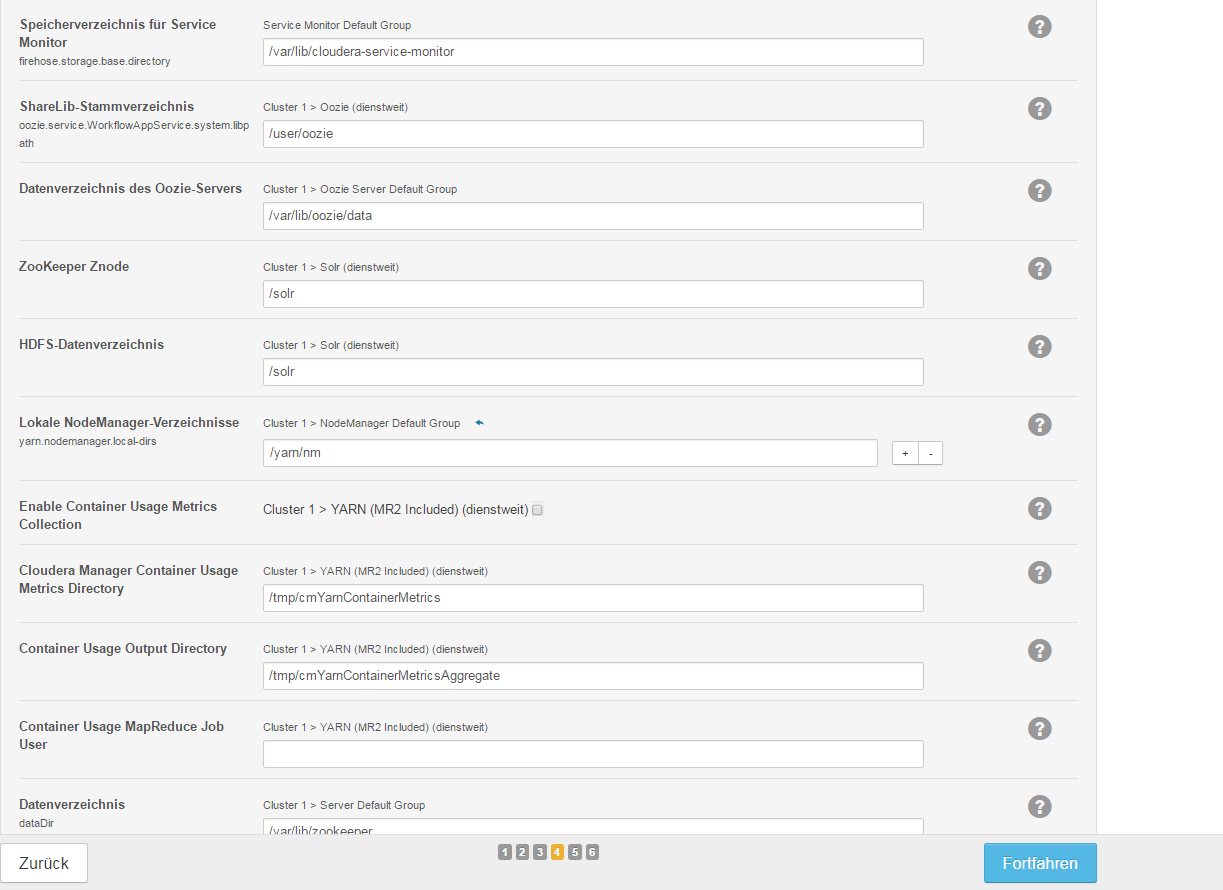This screenshot has width=1223, height=890.
Task: Open help for Speicherverzeichnis für Service Monitor
Action: 1040,27
